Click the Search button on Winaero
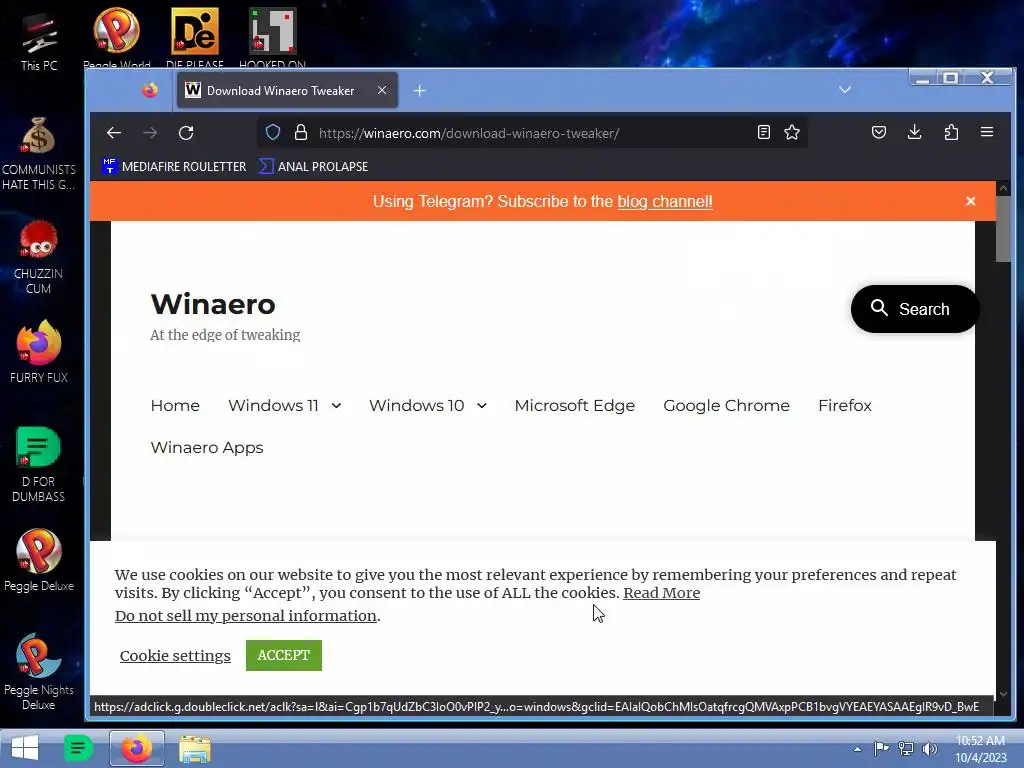Screen dimensions: 1024x768 [914, 309]
